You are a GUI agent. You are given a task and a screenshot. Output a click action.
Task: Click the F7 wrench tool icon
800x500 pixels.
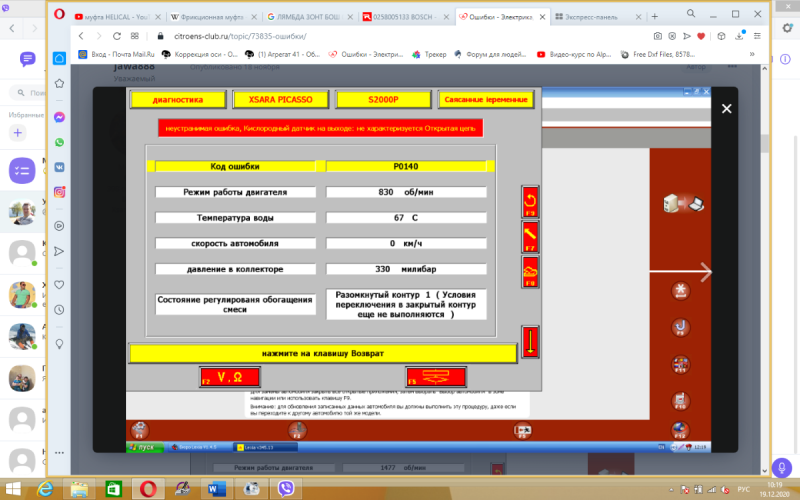click(x=530, y=236)
